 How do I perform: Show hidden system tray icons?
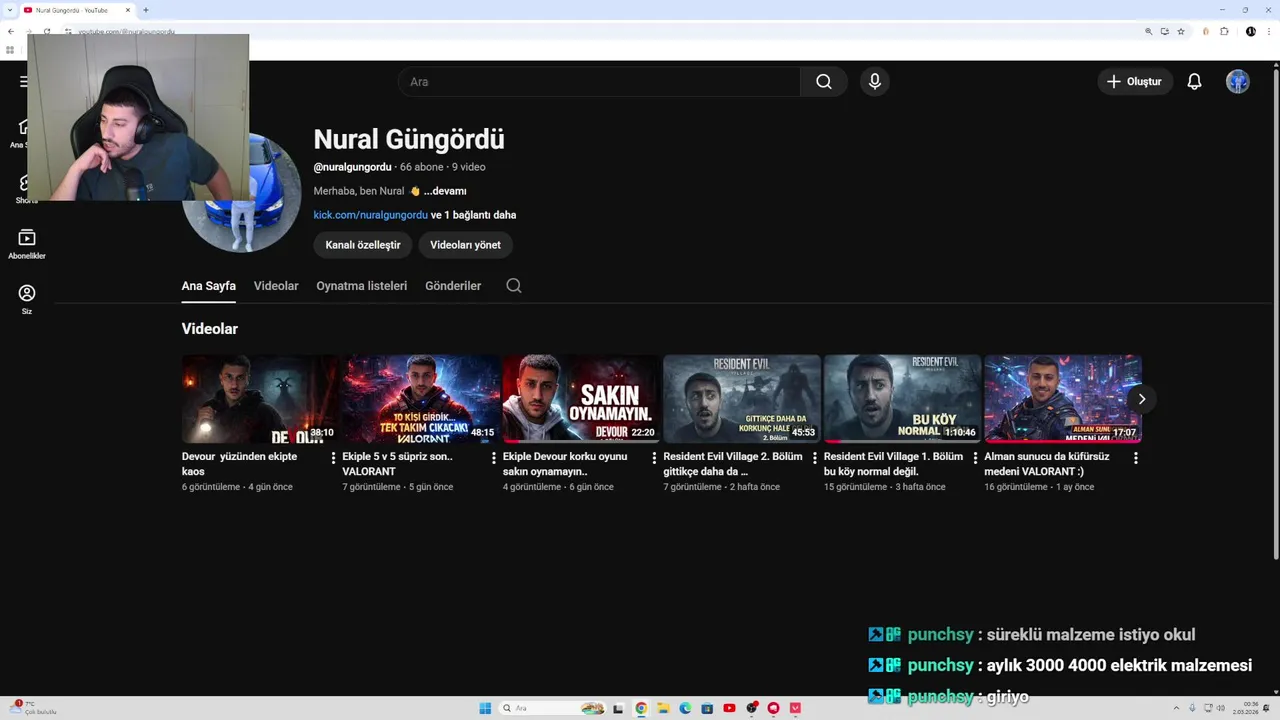pyautogui.click(x=1177, y=708)
